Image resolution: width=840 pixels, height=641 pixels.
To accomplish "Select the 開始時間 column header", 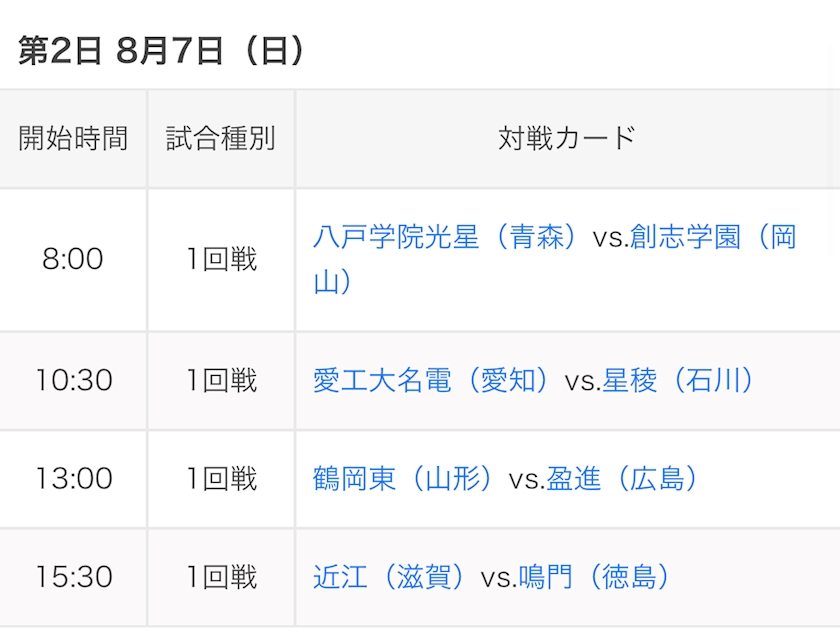I will pos(73,139).
